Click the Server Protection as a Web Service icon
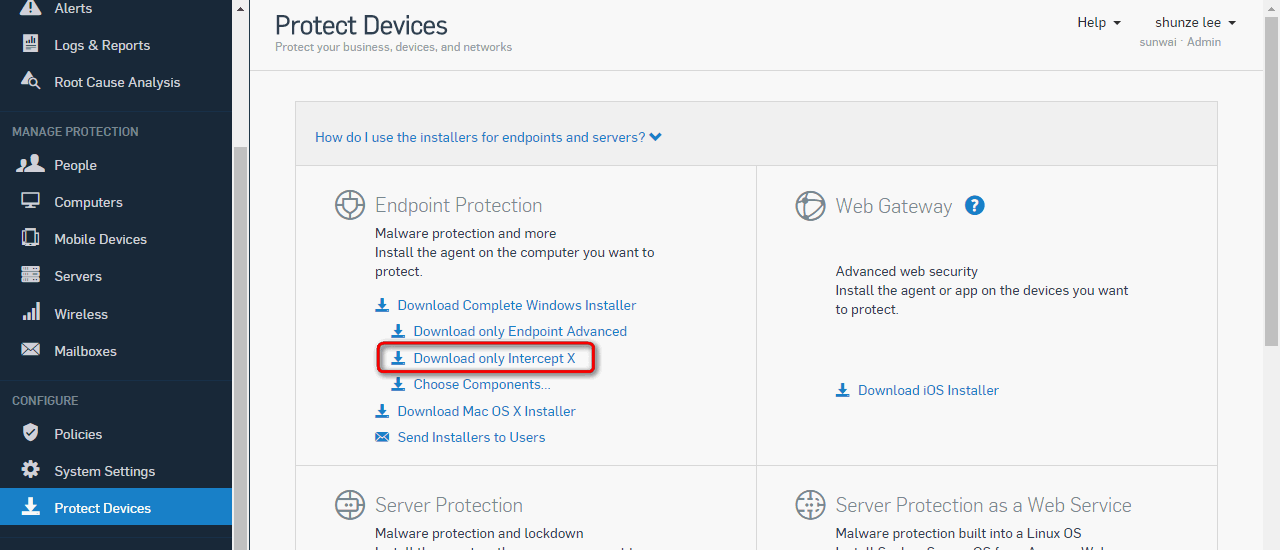 [x=810, y=505]
